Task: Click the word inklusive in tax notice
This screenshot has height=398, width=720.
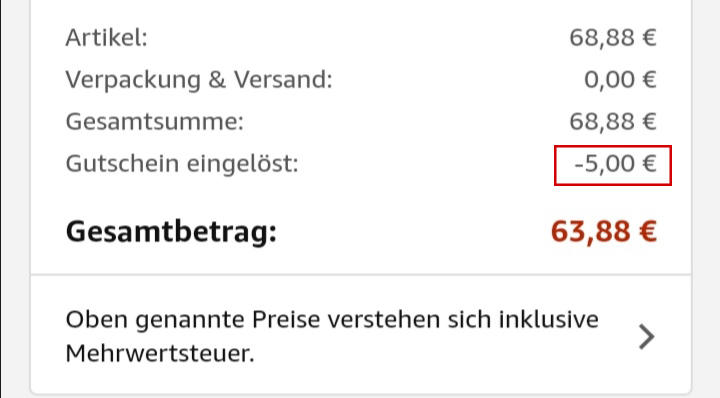Action: coord(549,320)
